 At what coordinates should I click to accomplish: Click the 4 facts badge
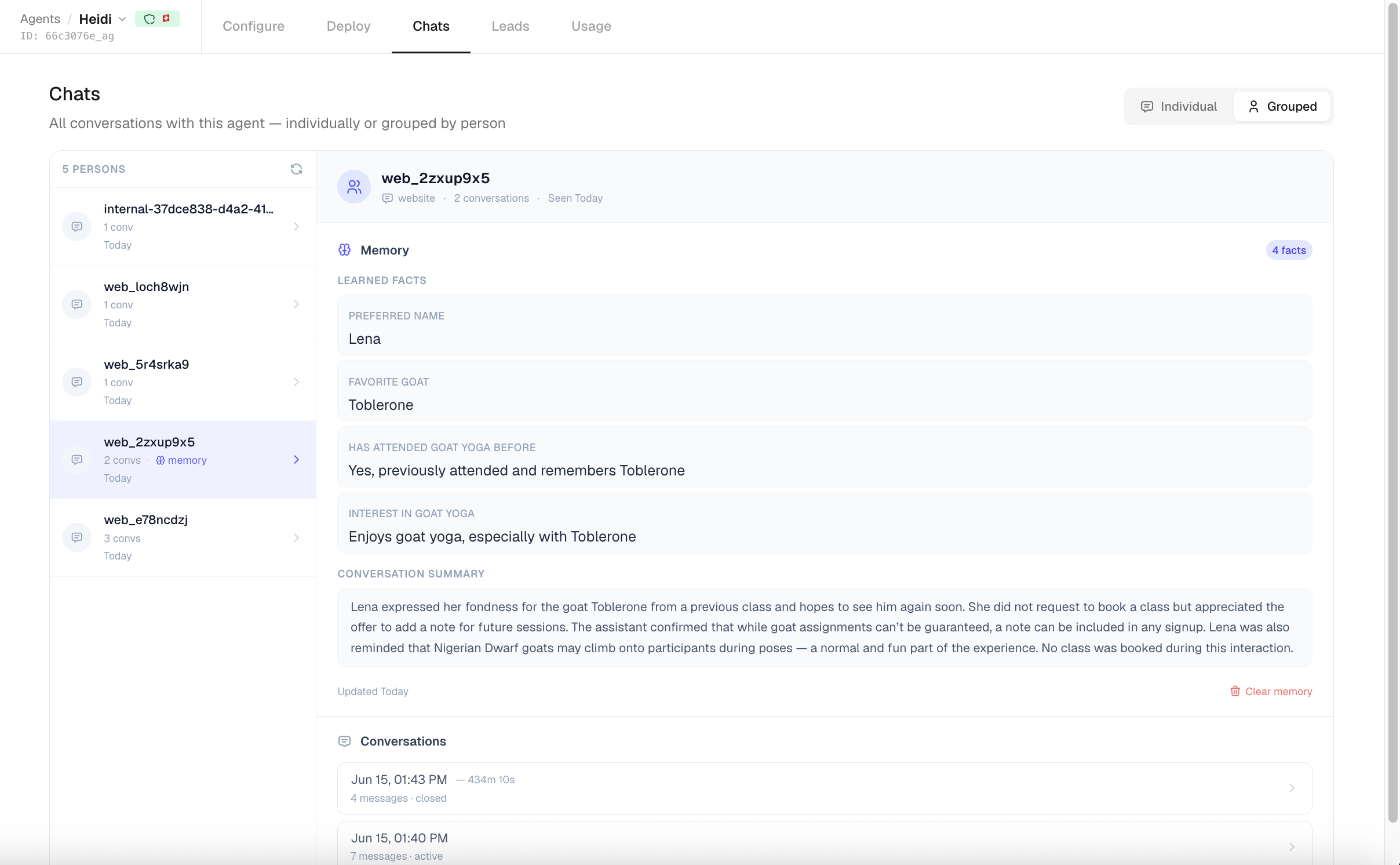point(1289,250)
